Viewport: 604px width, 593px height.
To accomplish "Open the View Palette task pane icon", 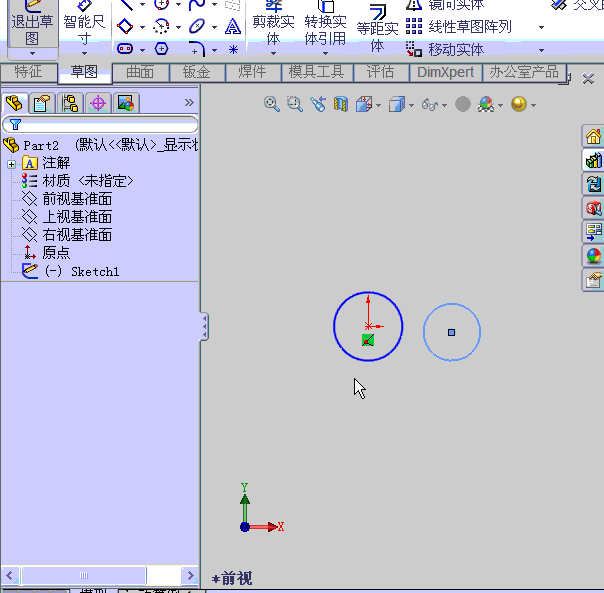I will 593,232.
